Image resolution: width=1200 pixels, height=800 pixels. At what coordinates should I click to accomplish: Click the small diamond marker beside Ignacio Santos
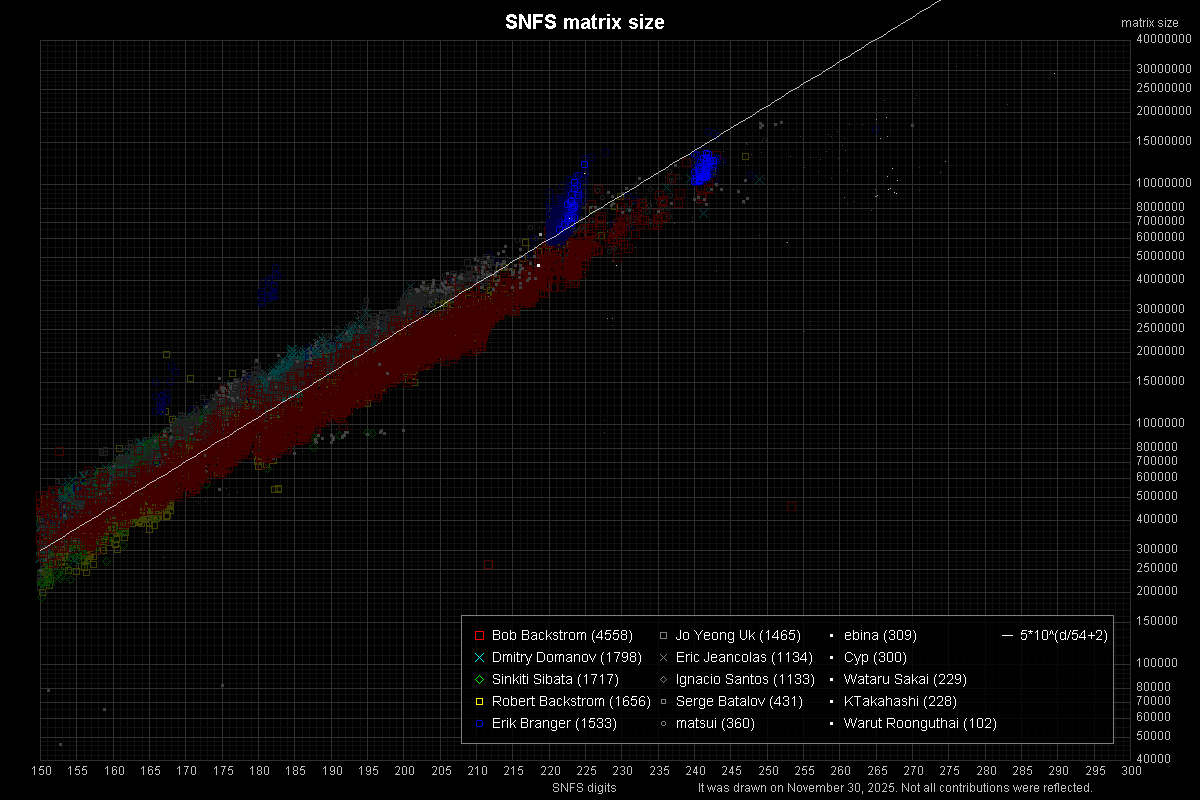(663, 679)
